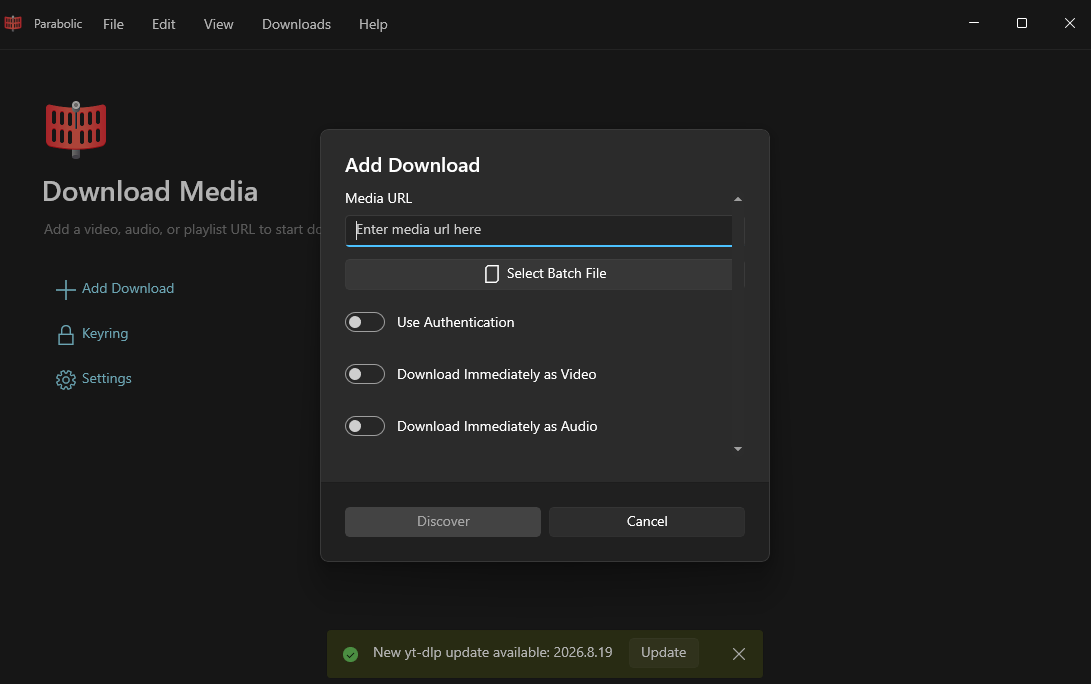Image resolution: width=1091 pixels, height=684 pixels.
Task: Click the lock icon beside Keyring
Action: click(65, 335)
